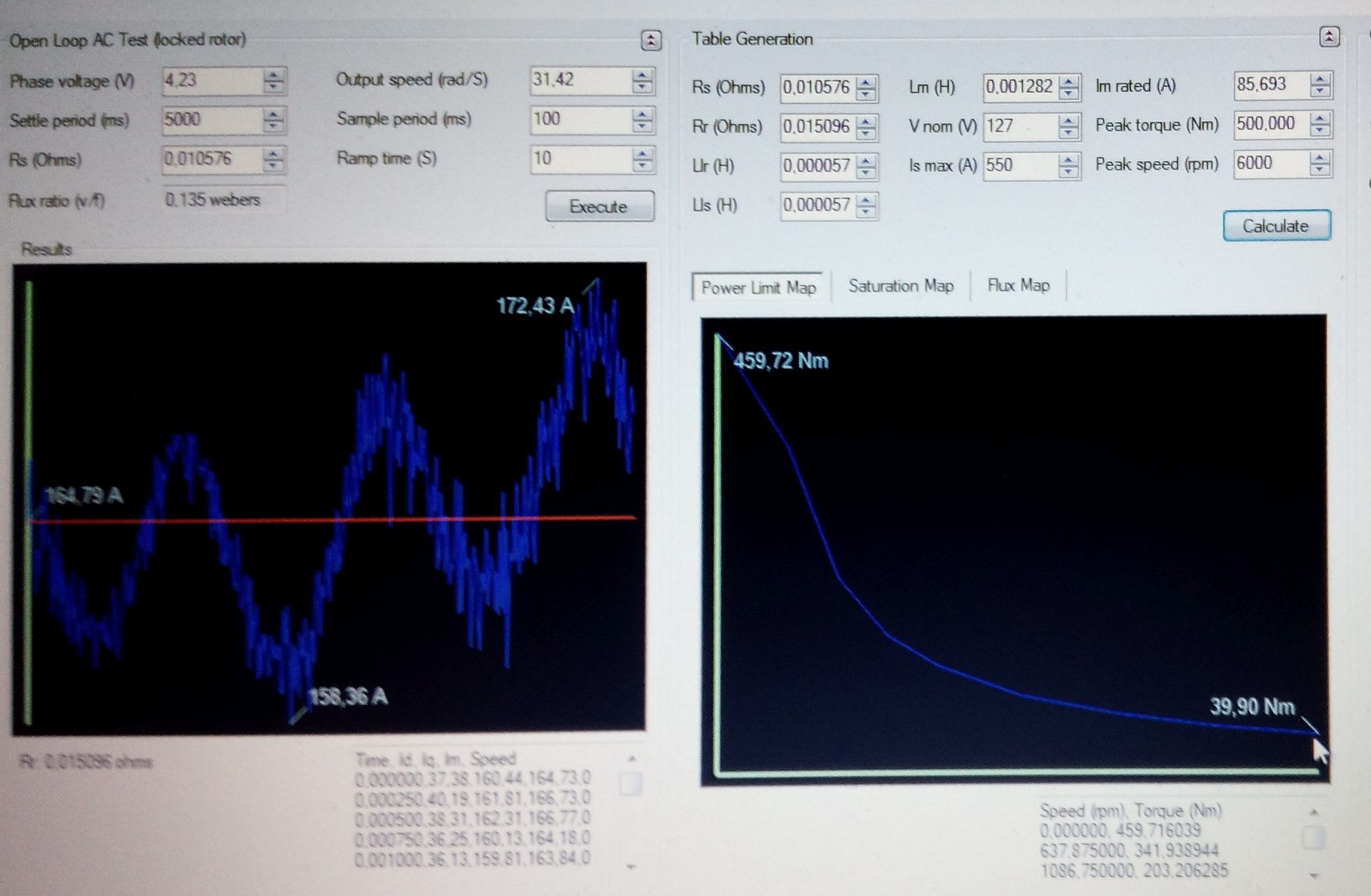
Task: Click the Output speed spinner arrows
Action: pyautogui.click(x=642, y=80)
